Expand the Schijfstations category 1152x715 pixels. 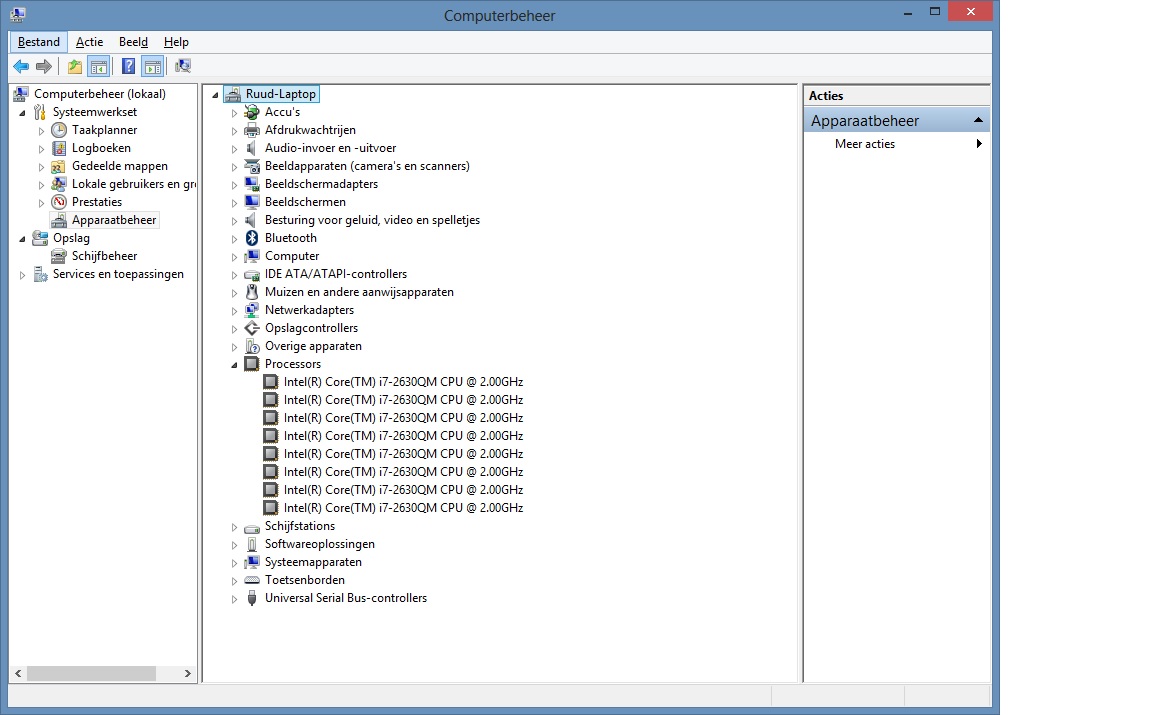coord(234,527)
